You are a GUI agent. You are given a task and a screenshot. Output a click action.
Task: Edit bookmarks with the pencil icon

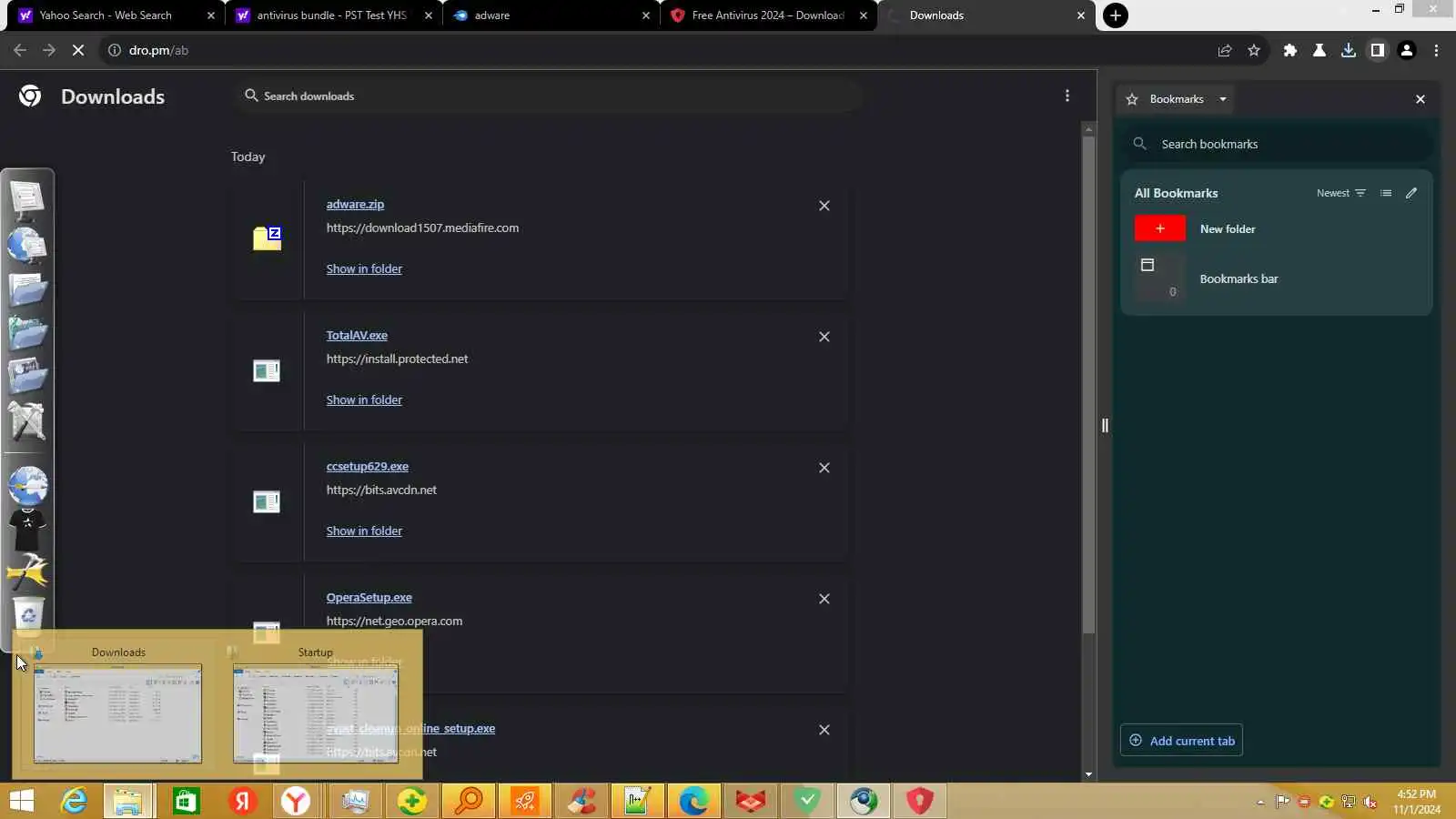pos(1411,193)
